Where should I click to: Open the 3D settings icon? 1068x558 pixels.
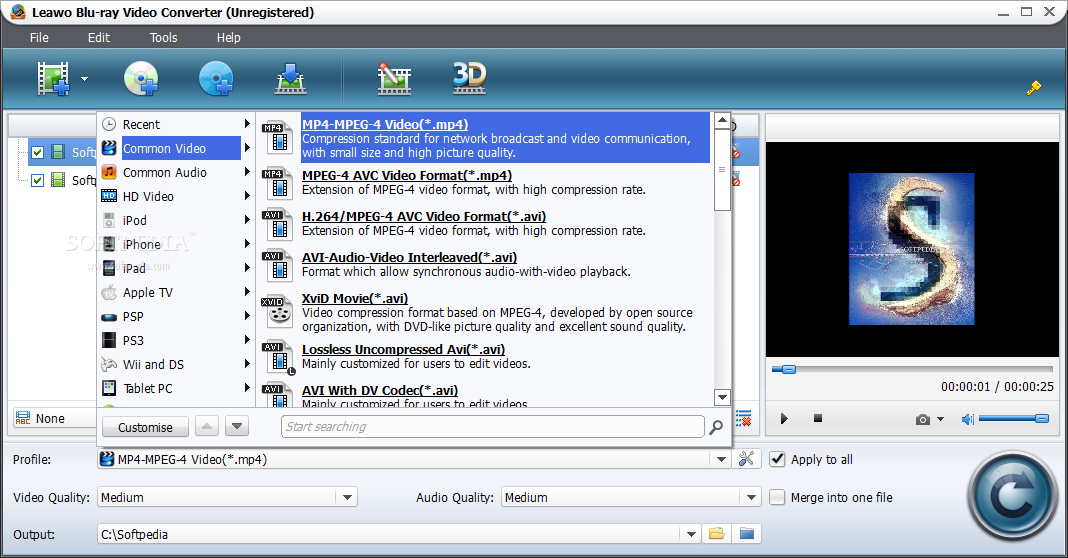[470, 78]
